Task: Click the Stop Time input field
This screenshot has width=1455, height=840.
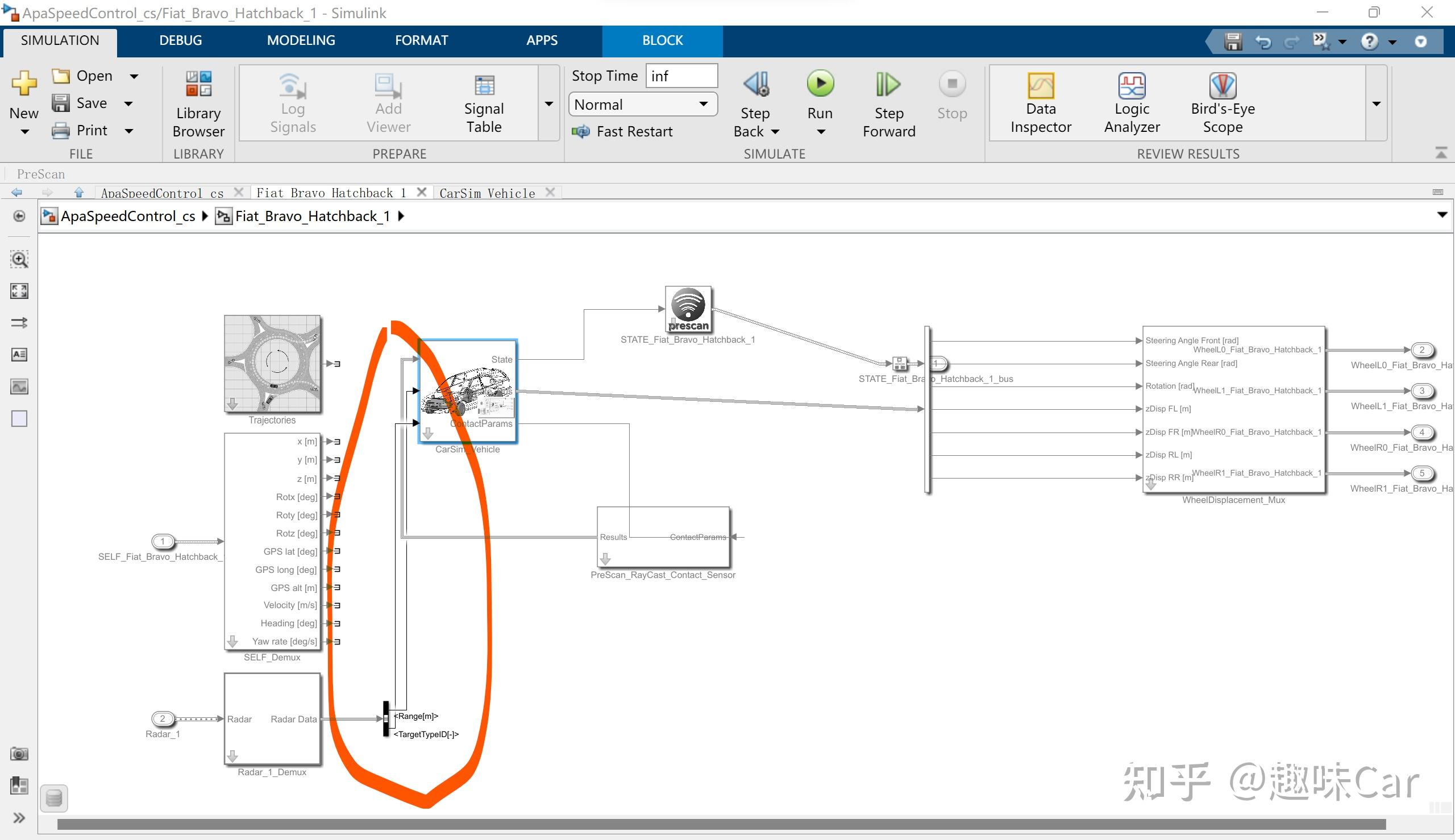Action: point(681,76)
